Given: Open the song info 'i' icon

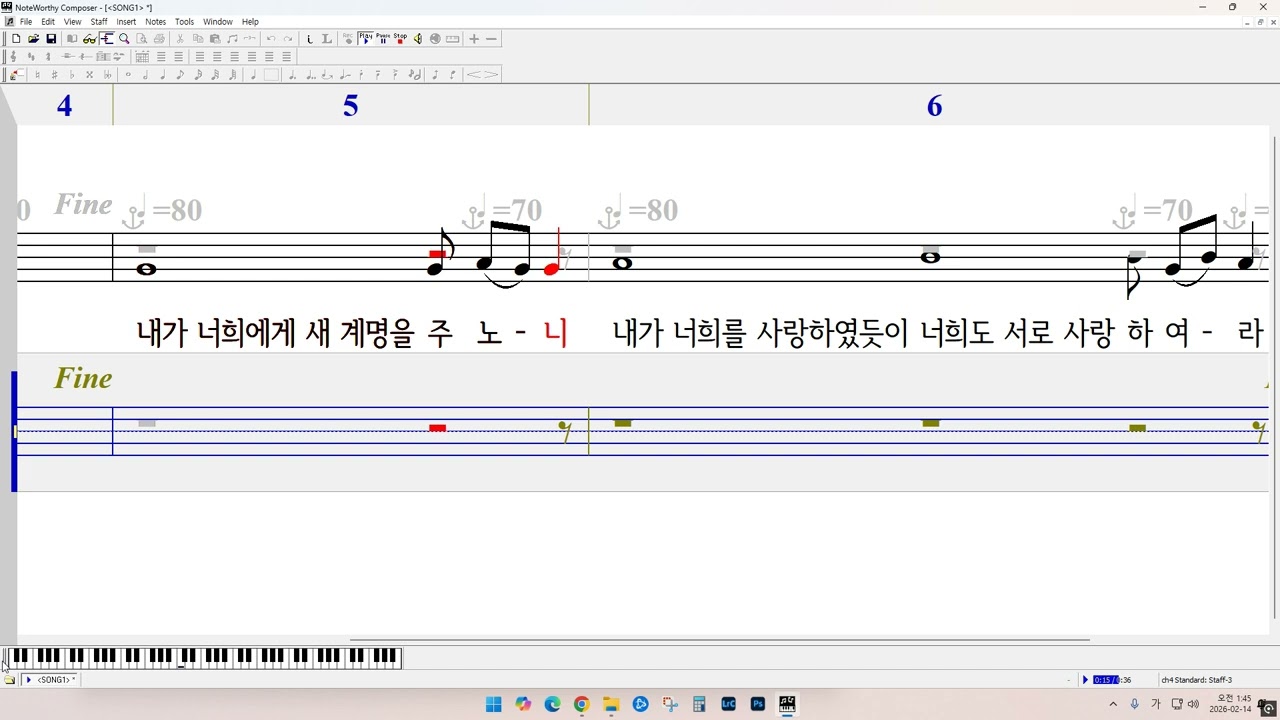Looking at the screenshot, I should 310,39.
